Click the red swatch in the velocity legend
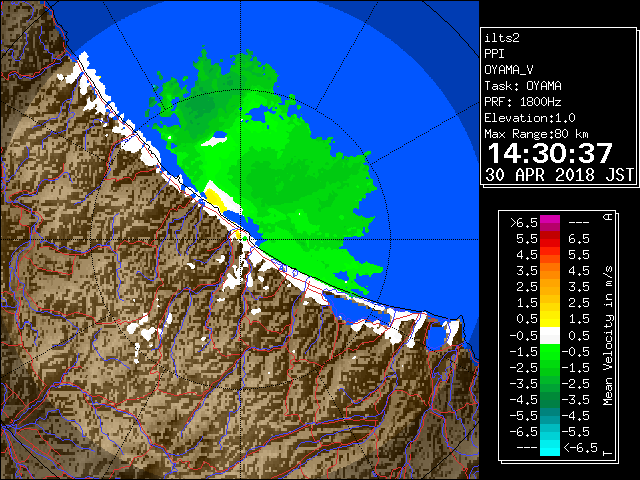 coord(550,242)
